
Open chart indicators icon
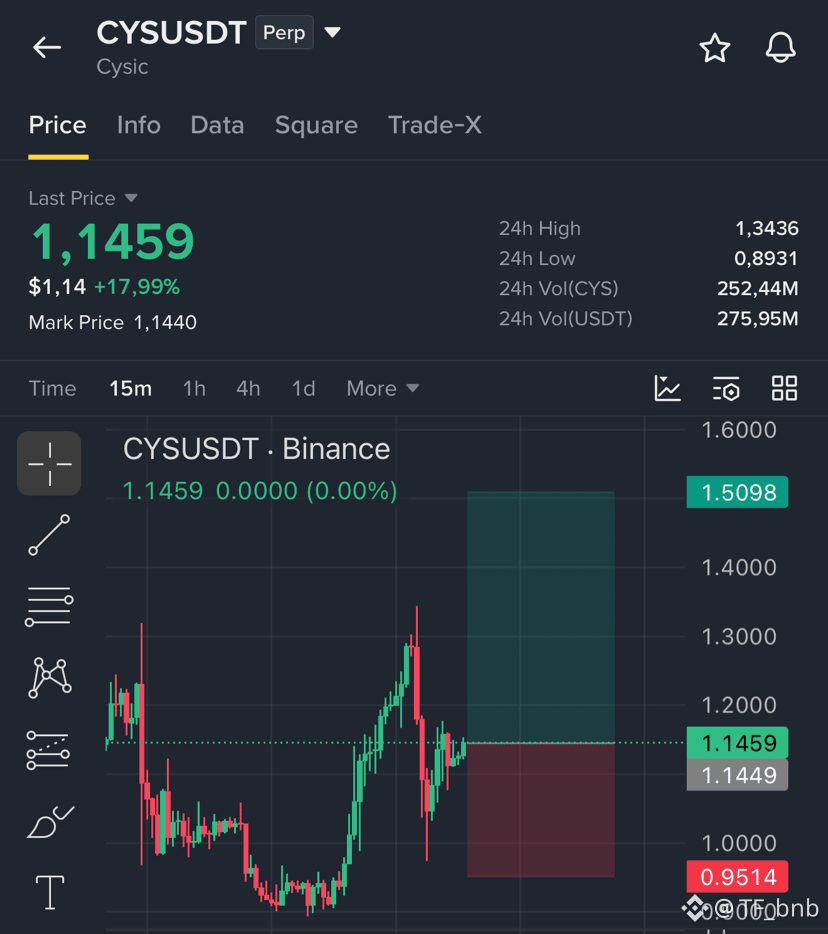click(x=667, y=388)
